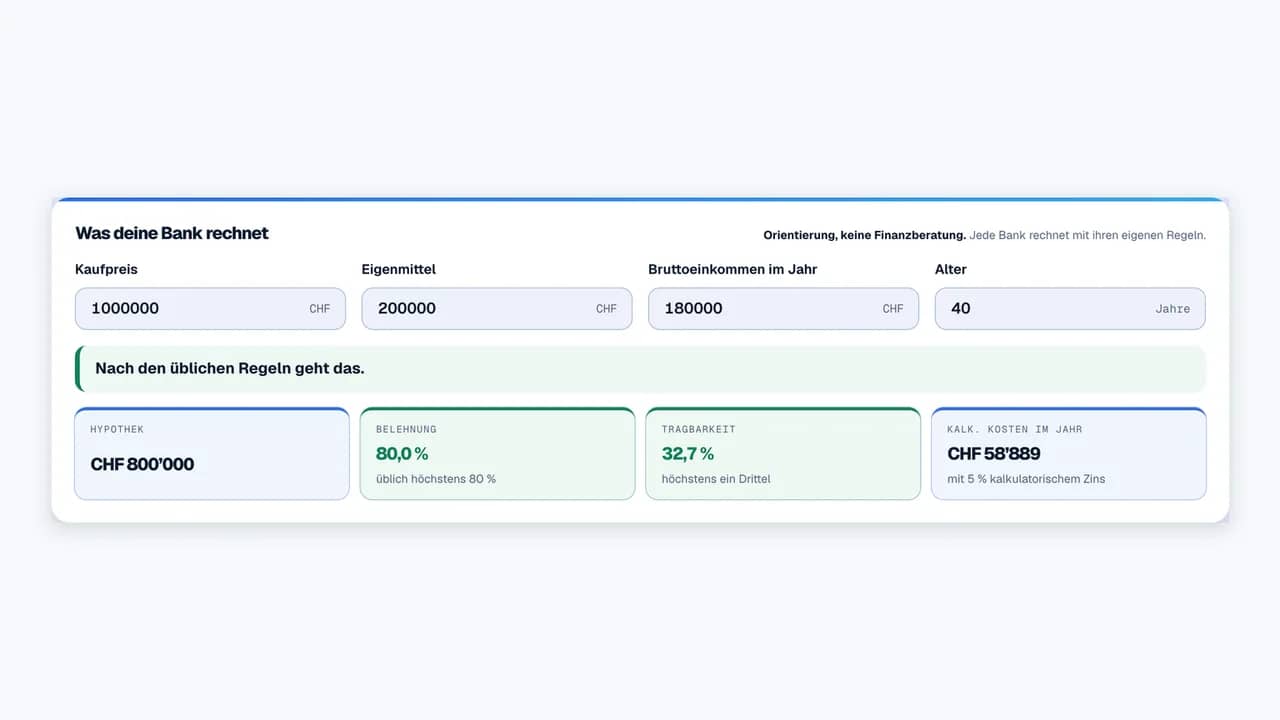
Task: Click 'Nach den üblichen Regeln geht das.' message
Action: pos(230,368)
